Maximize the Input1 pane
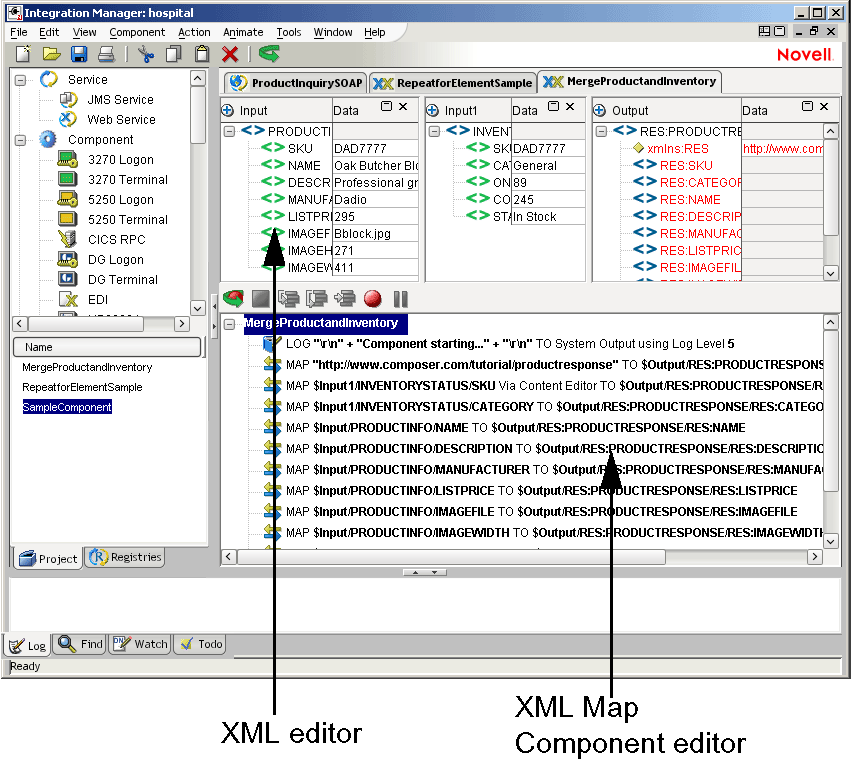The width and height of the screenshot is (852, 760). [554, 106]
